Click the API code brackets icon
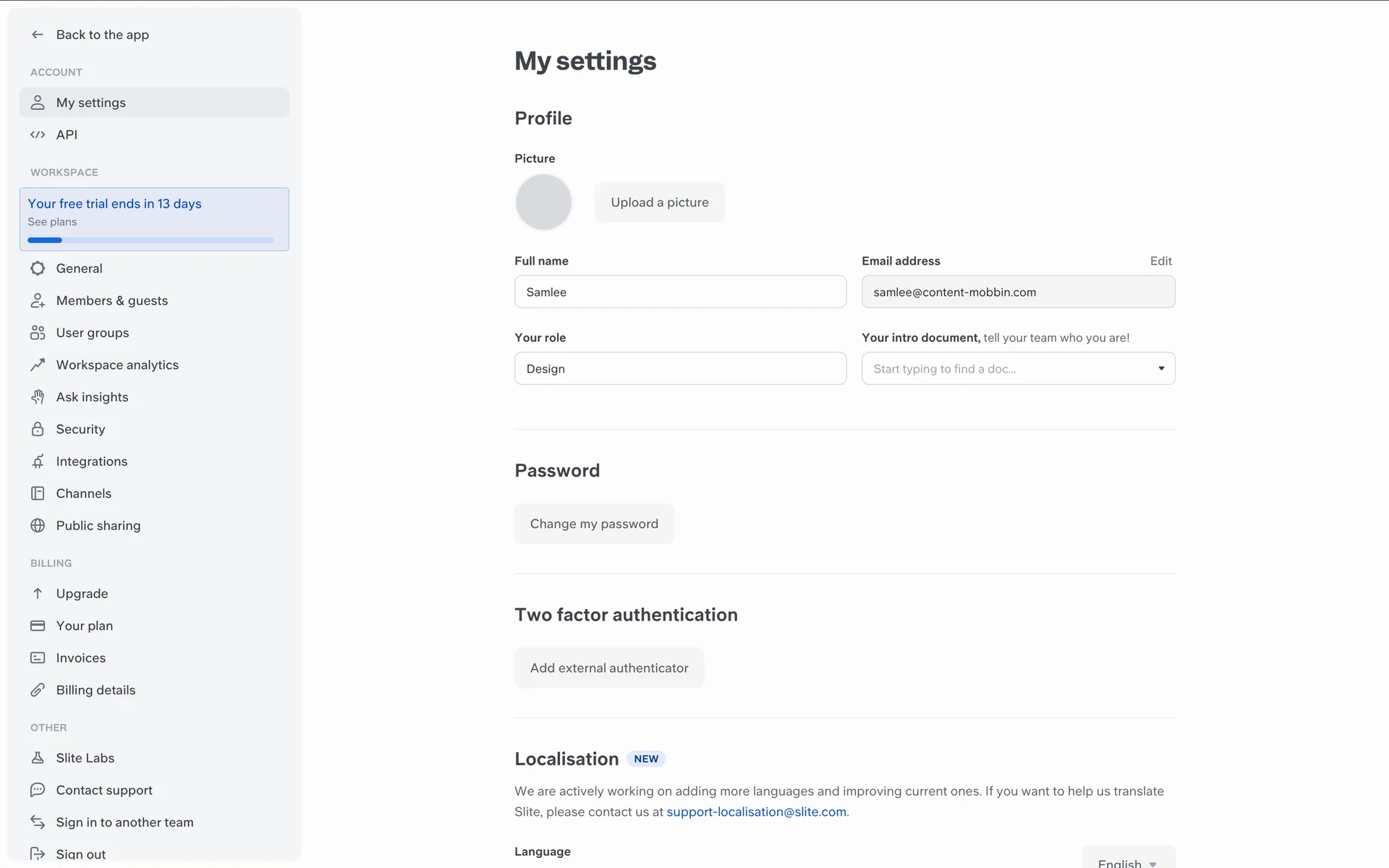Screen dimensions: 1389x868 (x=38, y=135)
